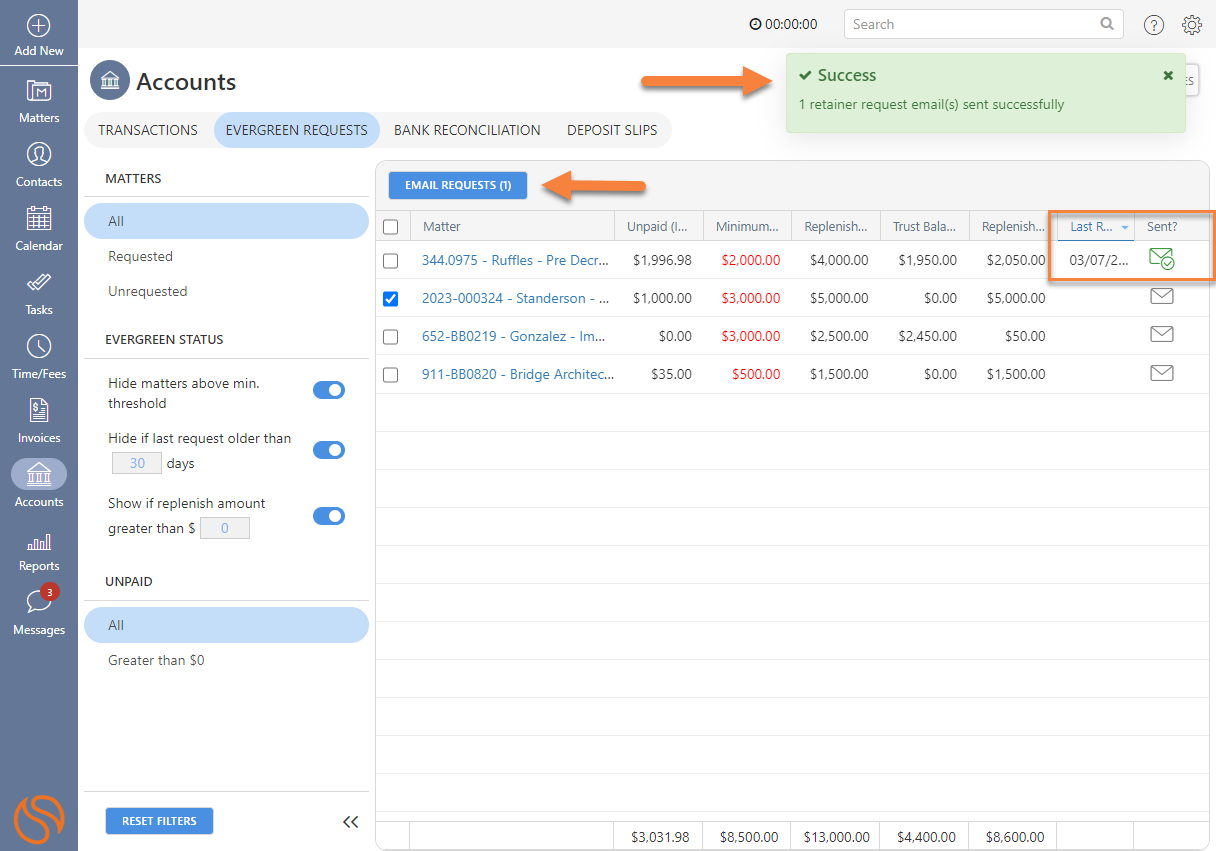Open the 911-BB0820 Bridge Architec matter link
The image size is (1216, 851).
517,374
